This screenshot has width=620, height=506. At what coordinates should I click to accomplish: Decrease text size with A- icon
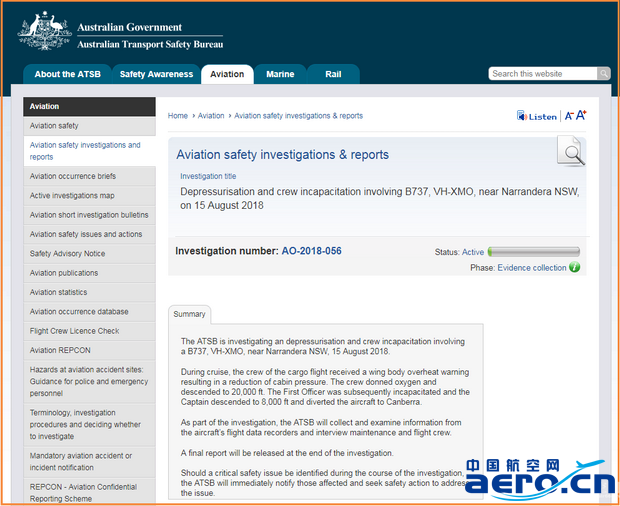(x=569, y=116)
